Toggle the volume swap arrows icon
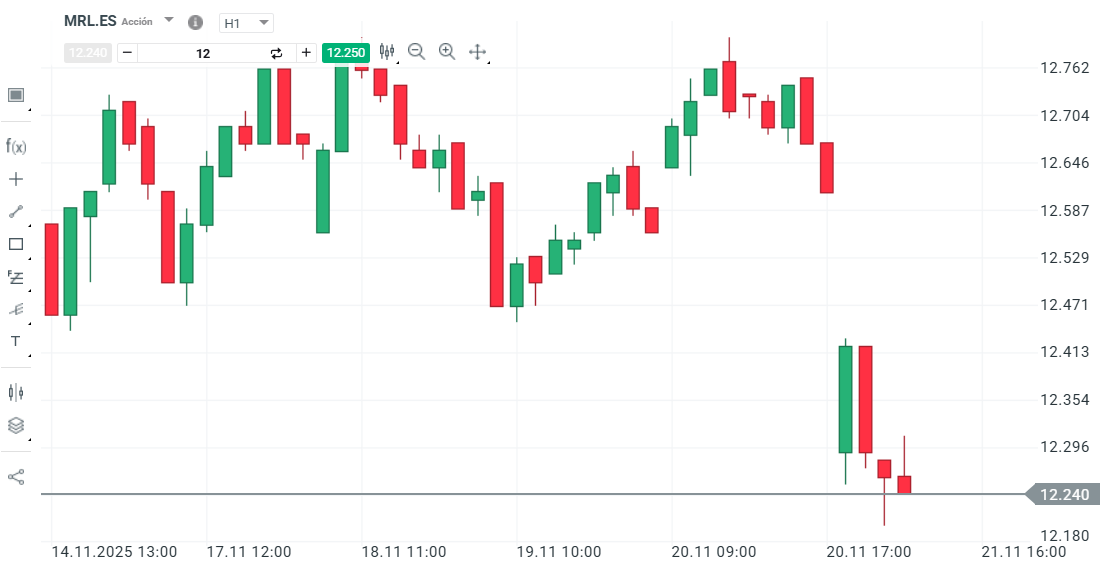Screen dimensions: 1113x572 277,53
